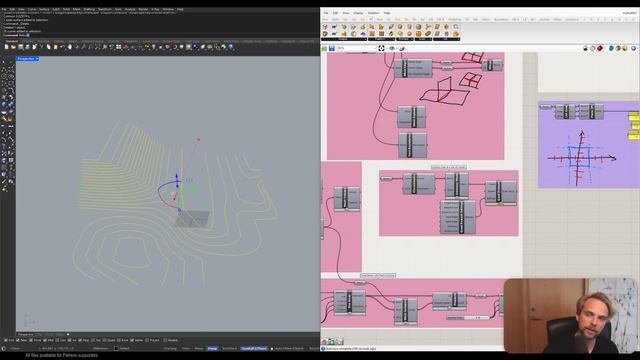Open Curve menu in Rhino

[32, 9]
